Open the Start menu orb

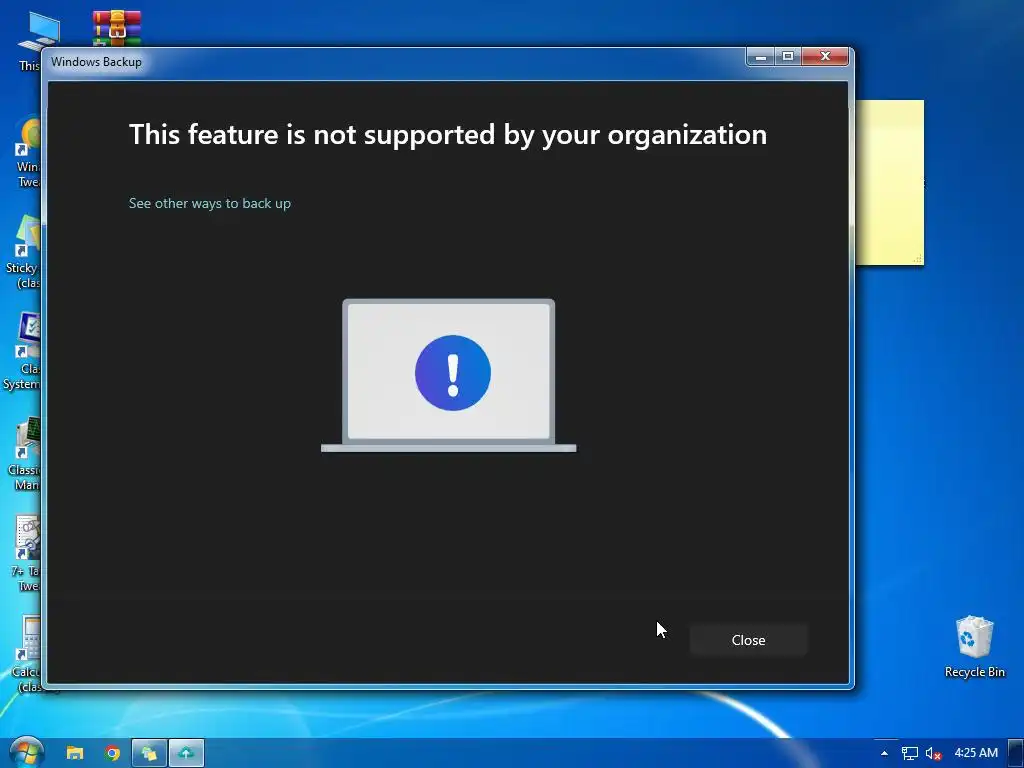pyautogui.click(x=26, y=752)
